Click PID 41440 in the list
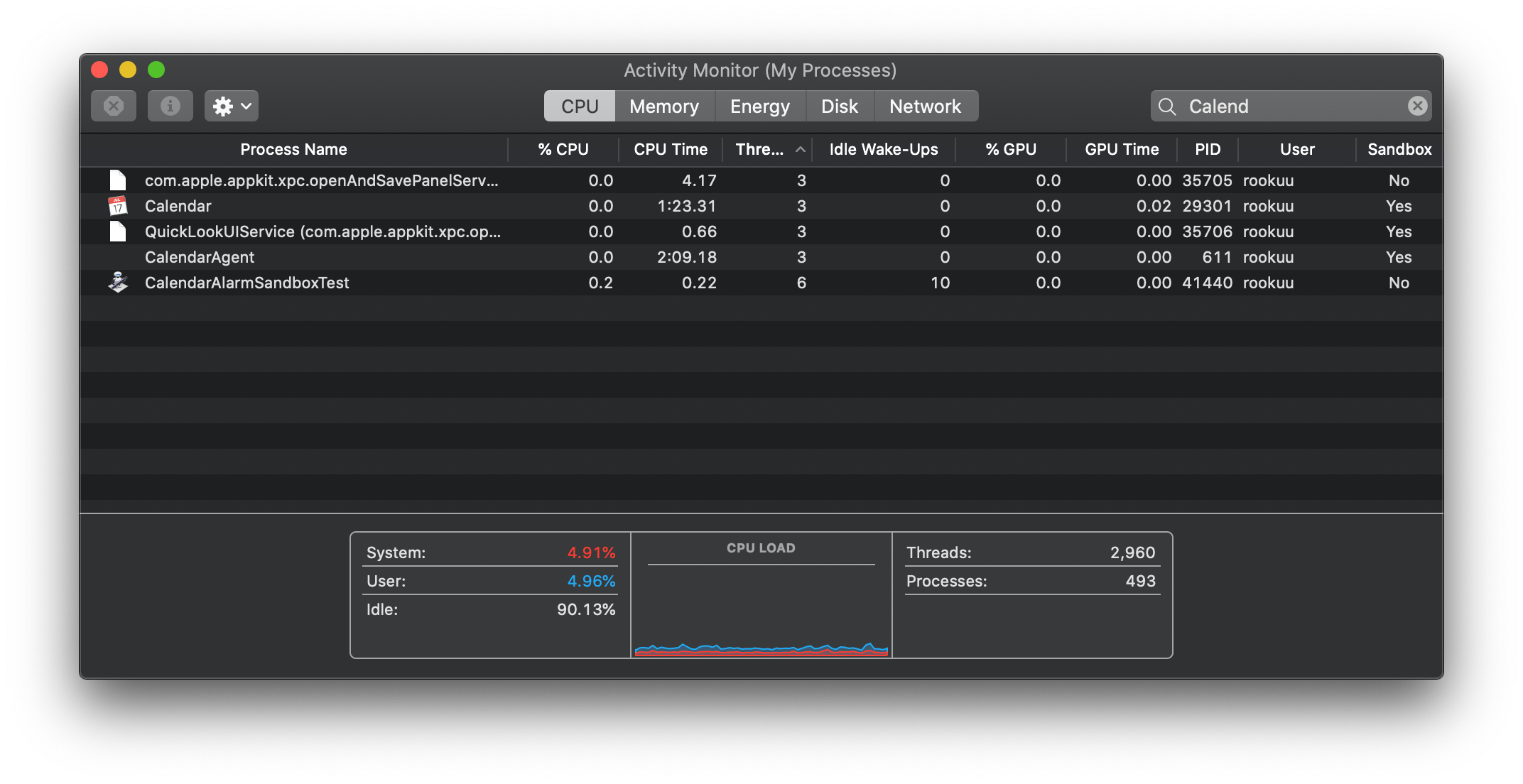1523x784 pixels. 1207,283
